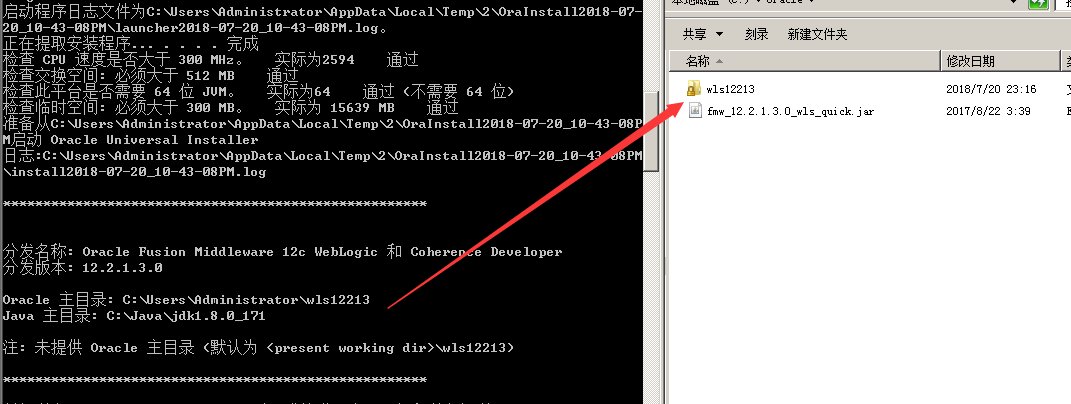Click the 检查 CPU 速度 console line
This screenshot has height=404, width=1071.
point(210,59)
